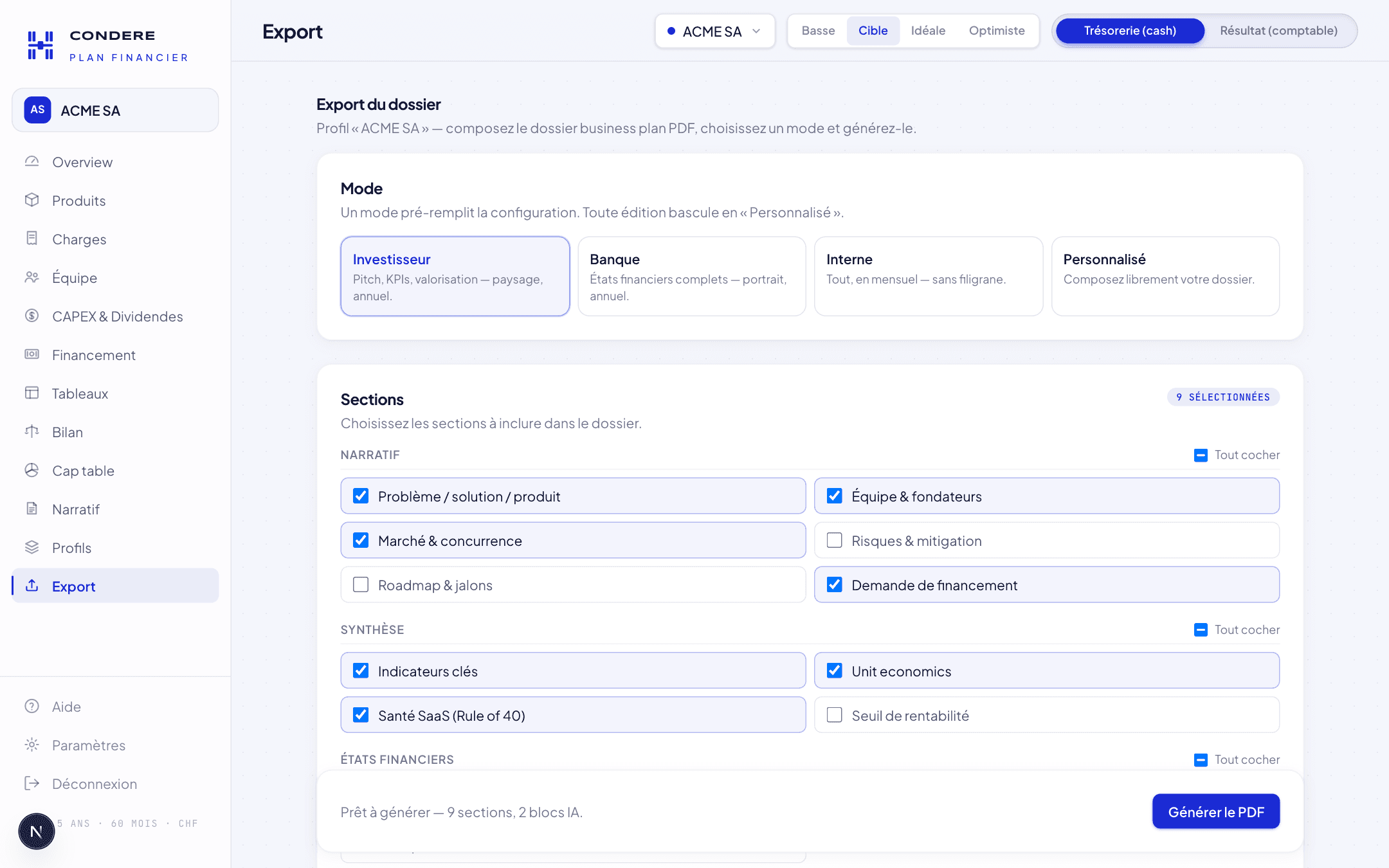Click the Narratif document icon

[x=32, y=509]
